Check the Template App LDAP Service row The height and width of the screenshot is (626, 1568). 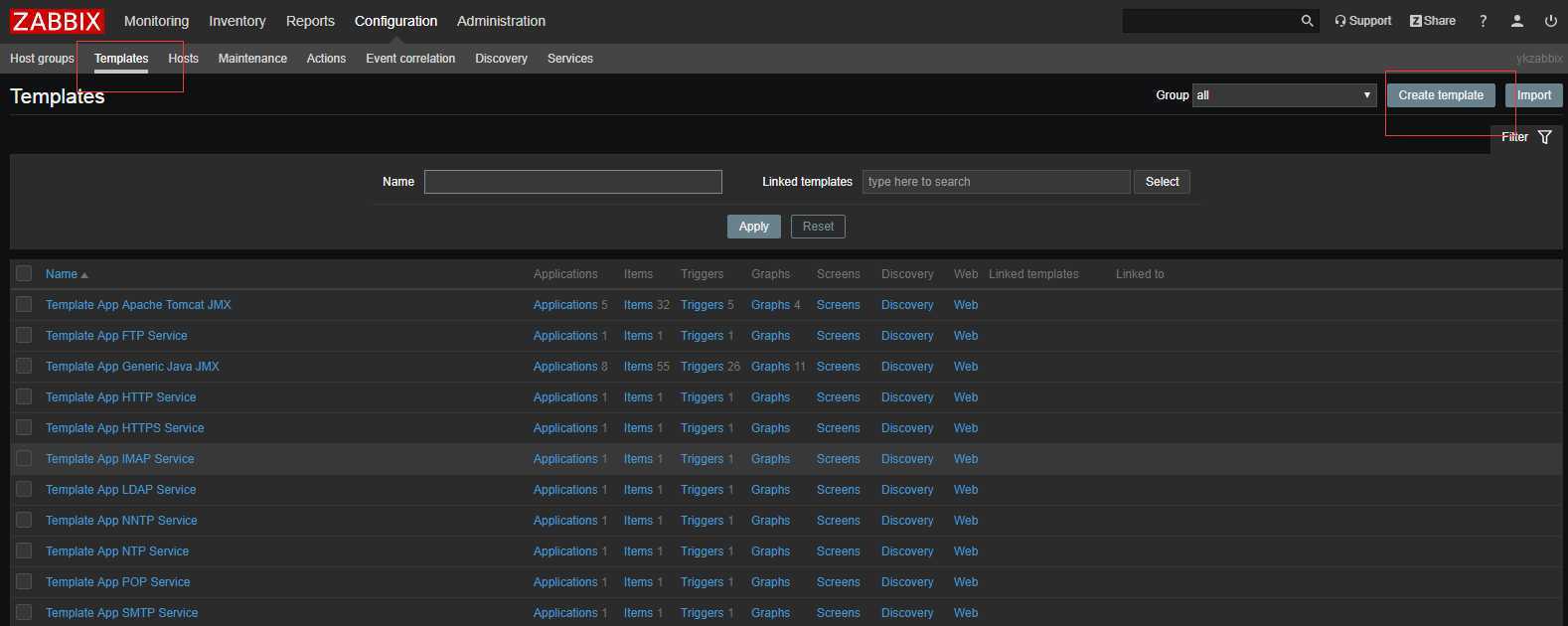pos(24,489)
